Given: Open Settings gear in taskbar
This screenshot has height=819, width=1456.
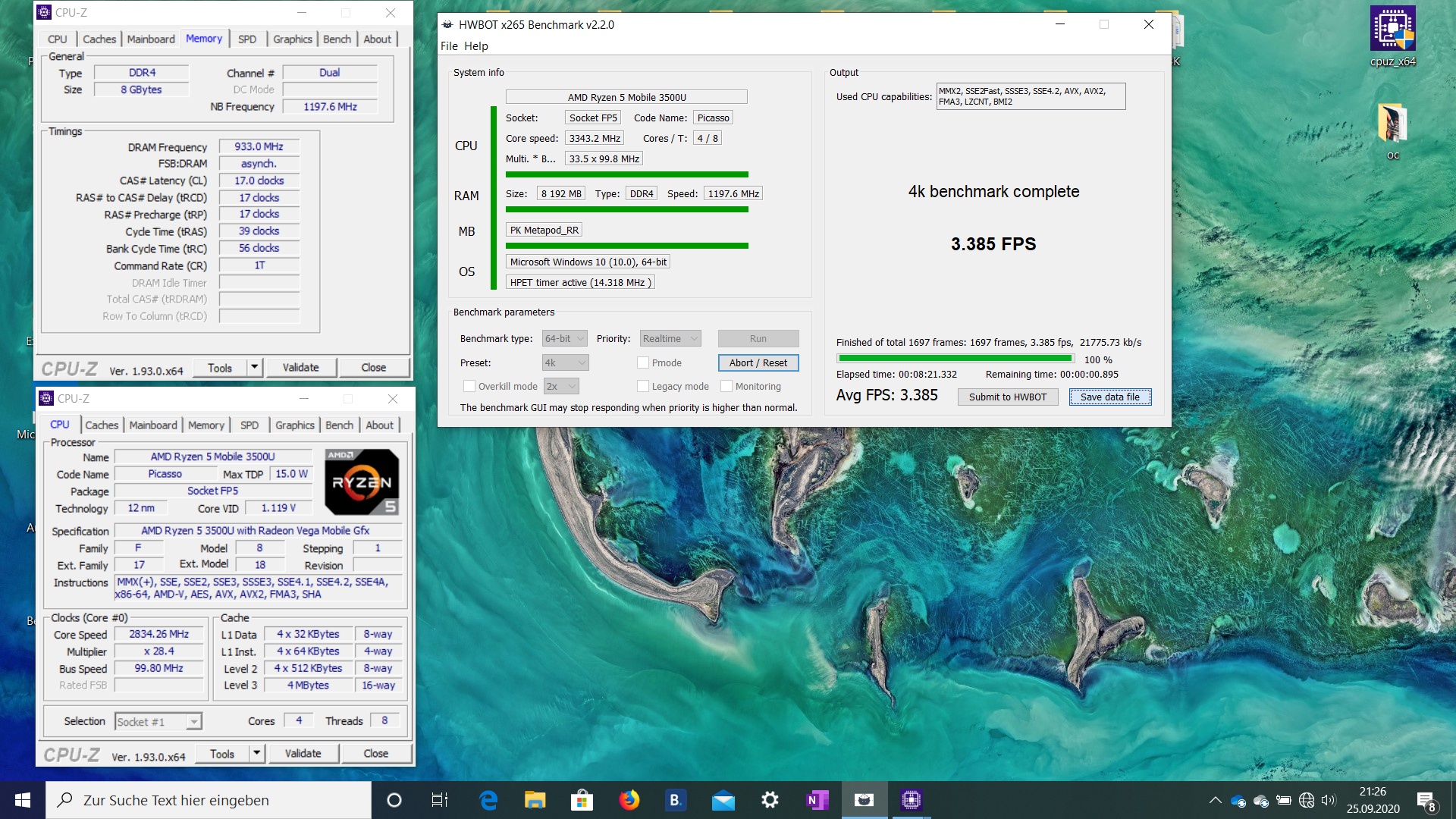Looking at the screenshot, I should coord(770,800).
